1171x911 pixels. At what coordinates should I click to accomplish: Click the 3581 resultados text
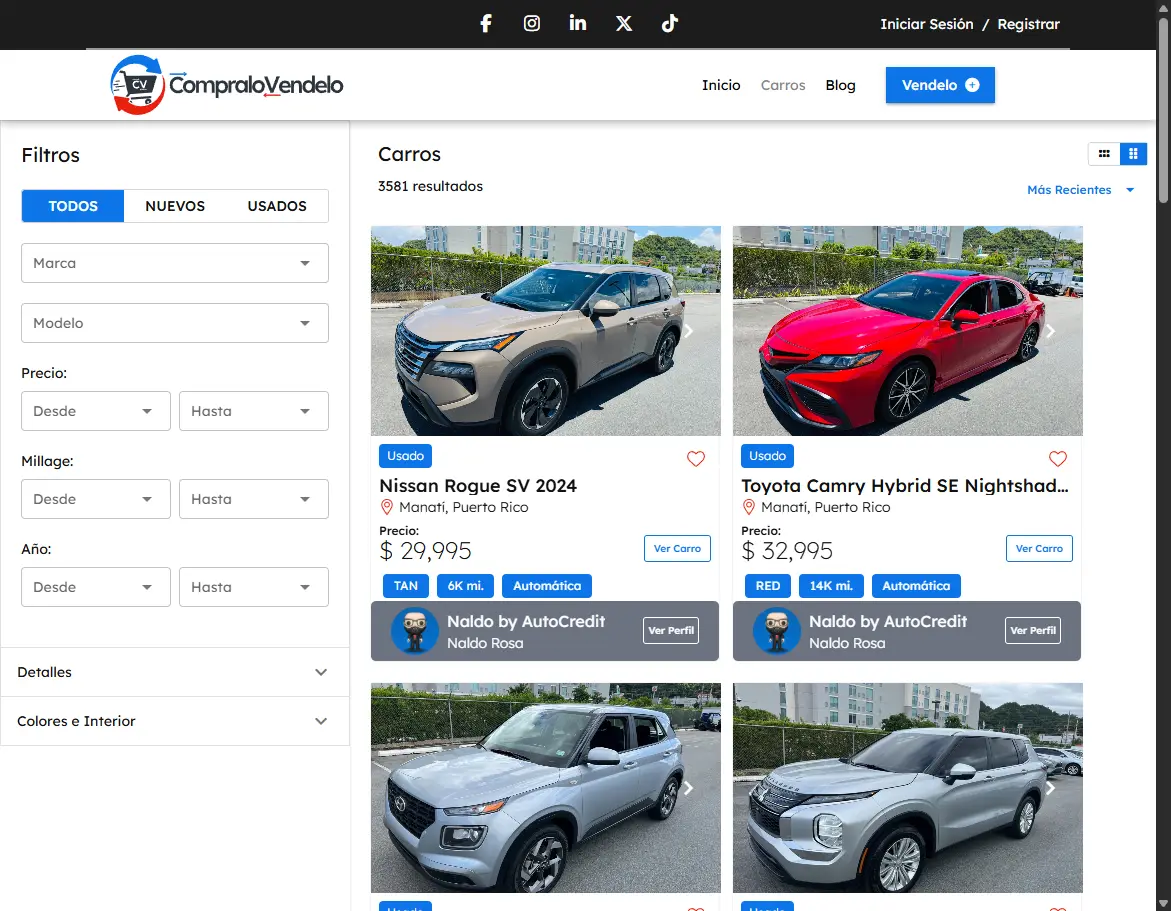point(430,186)
